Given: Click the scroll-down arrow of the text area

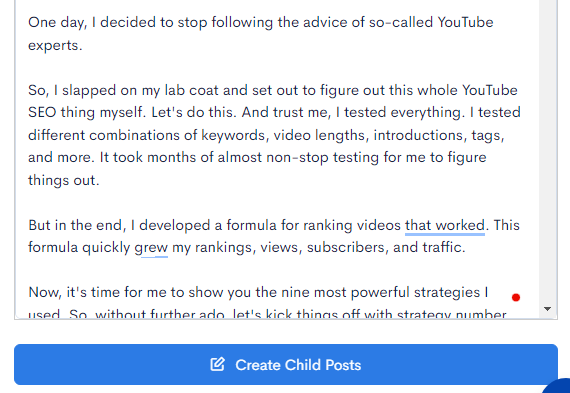Looking at the screenshot, I should pos(547,309).
